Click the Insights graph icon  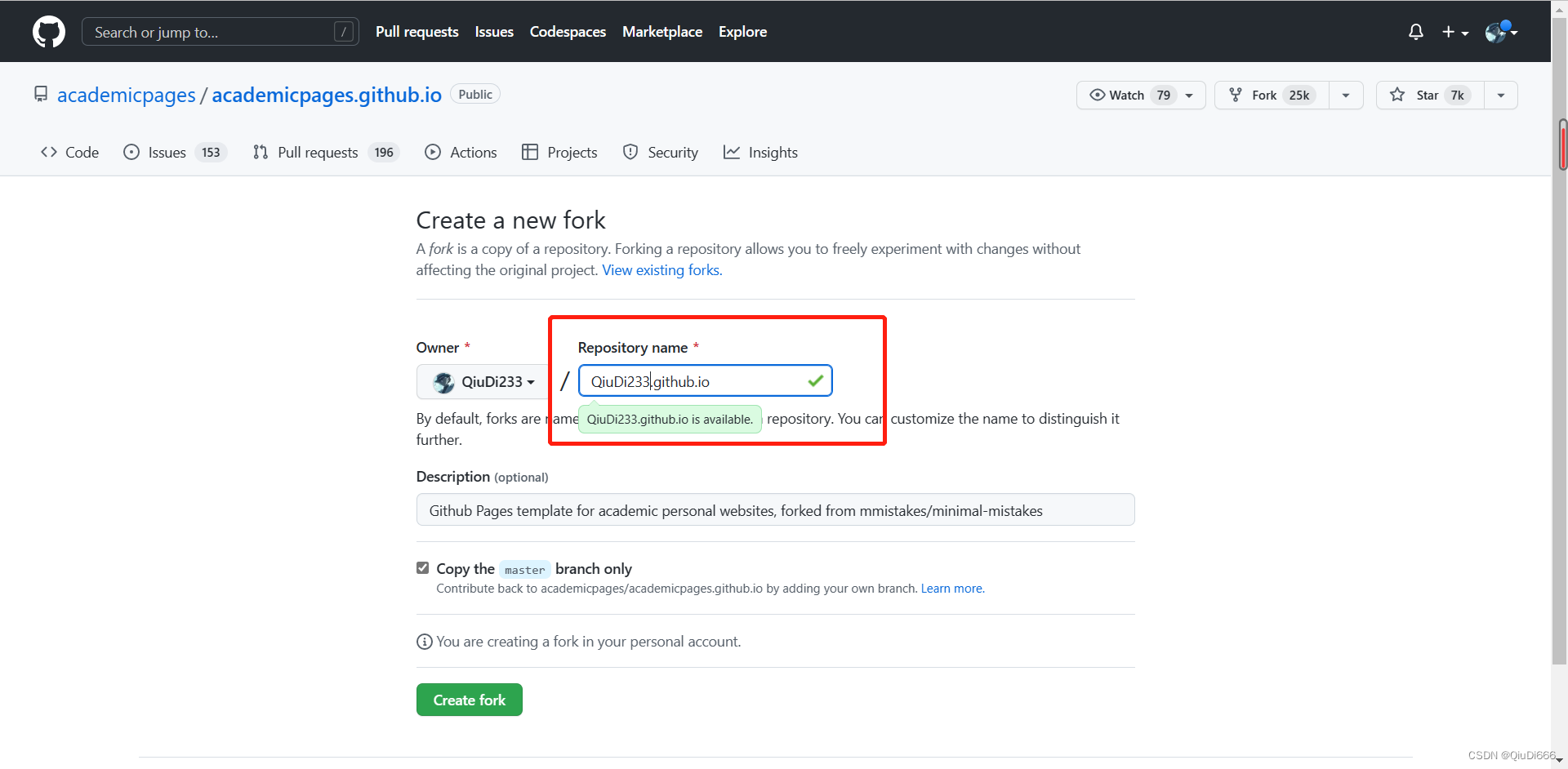732,153
